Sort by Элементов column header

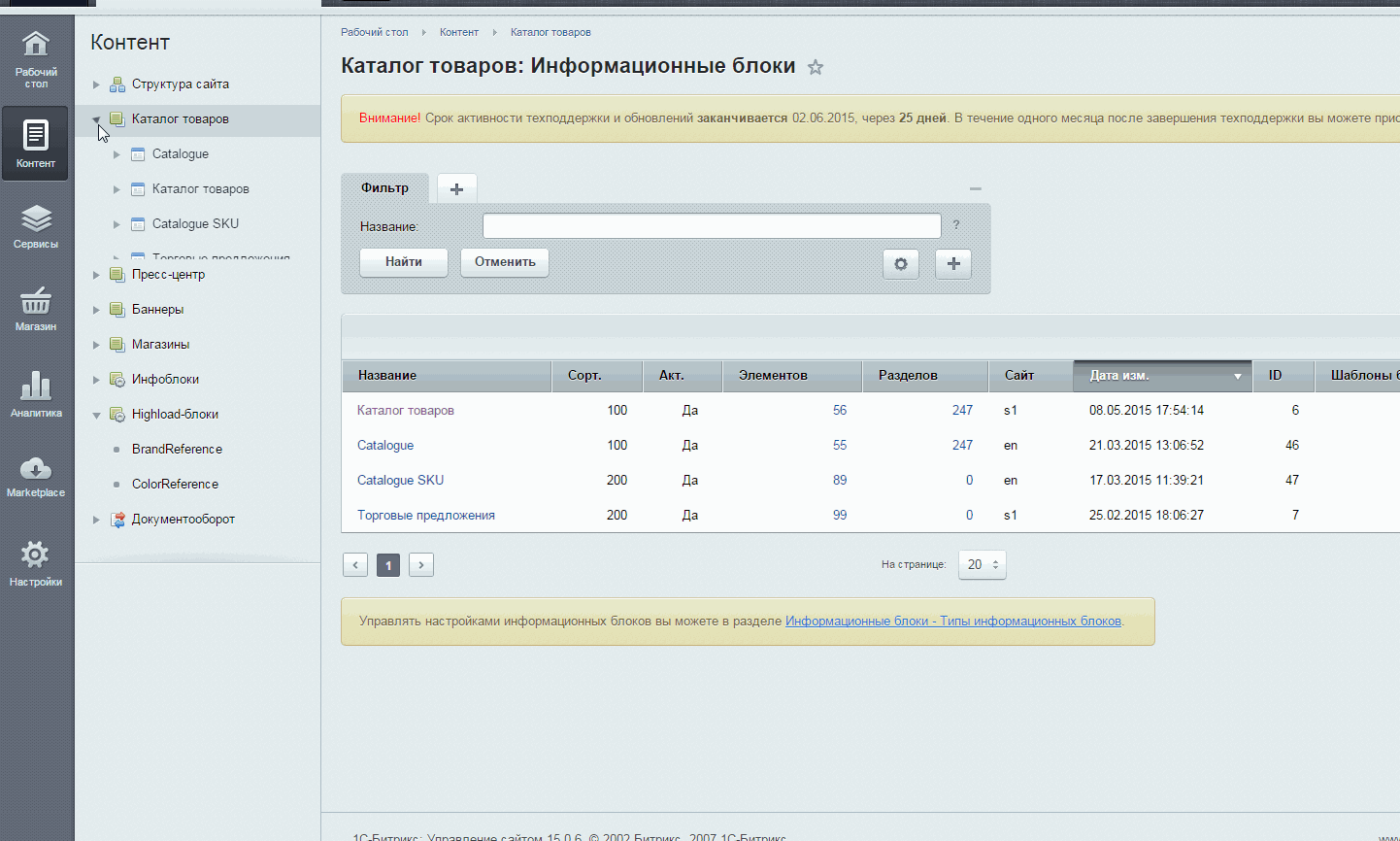[x=792, y=376]
